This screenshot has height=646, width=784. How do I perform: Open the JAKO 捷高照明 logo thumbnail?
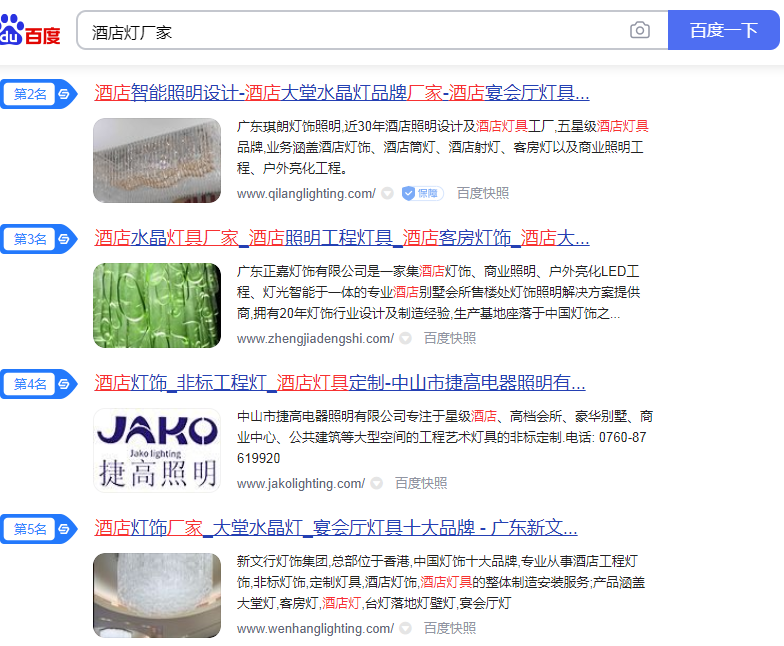[x=157, y=450]
